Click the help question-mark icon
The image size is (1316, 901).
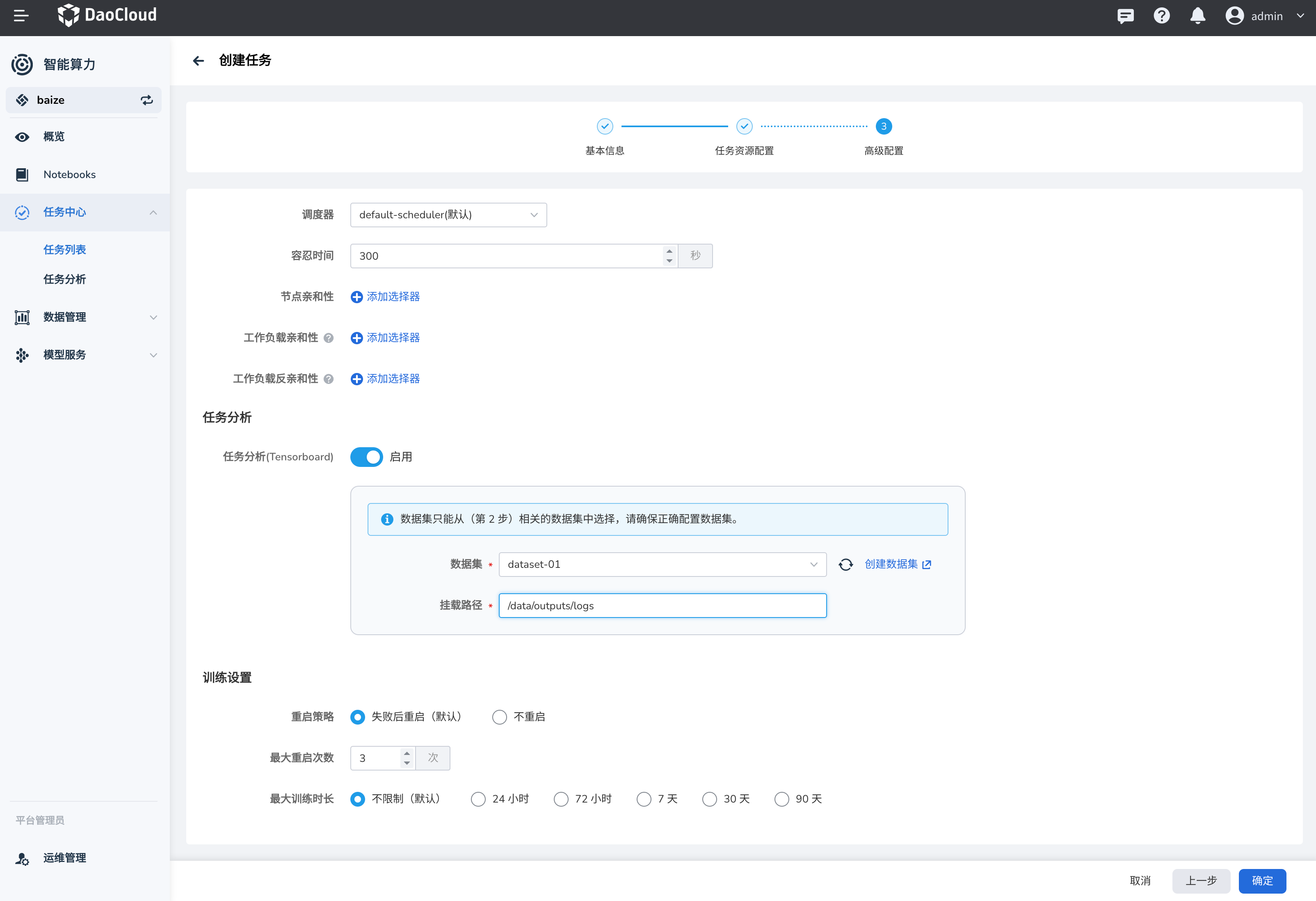click(1161, 16)
